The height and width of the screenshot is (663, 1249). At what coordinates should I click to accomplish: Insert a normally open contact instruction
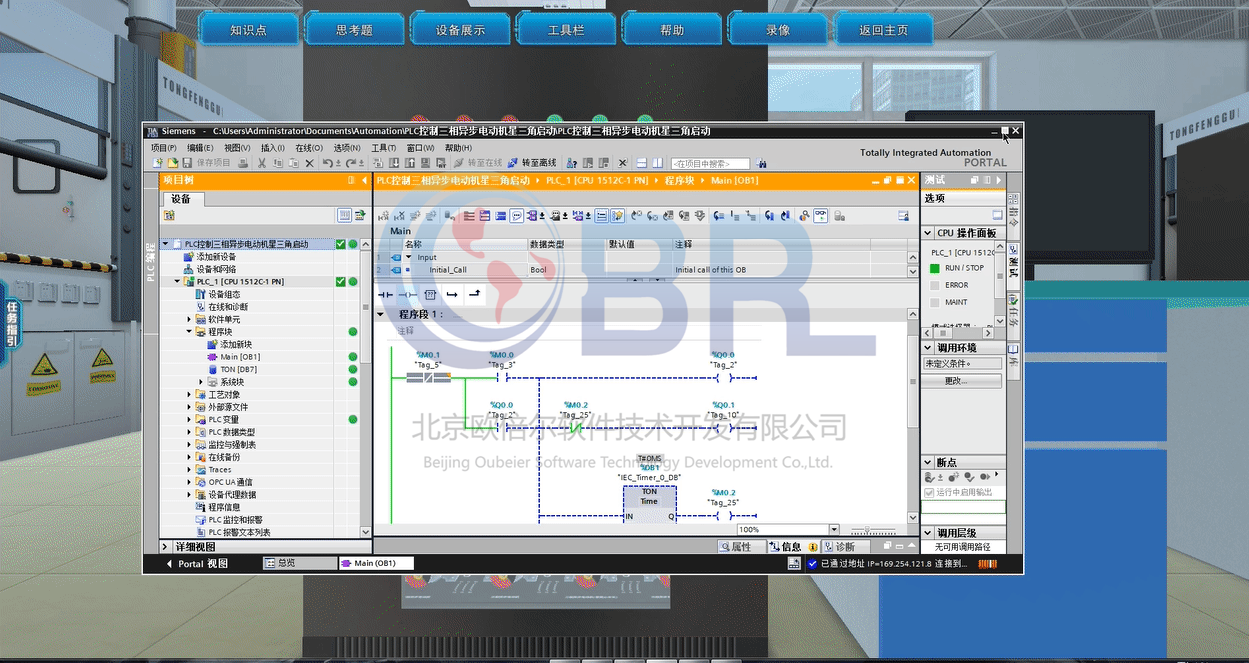pyautogui.click(x=385, y=295)
